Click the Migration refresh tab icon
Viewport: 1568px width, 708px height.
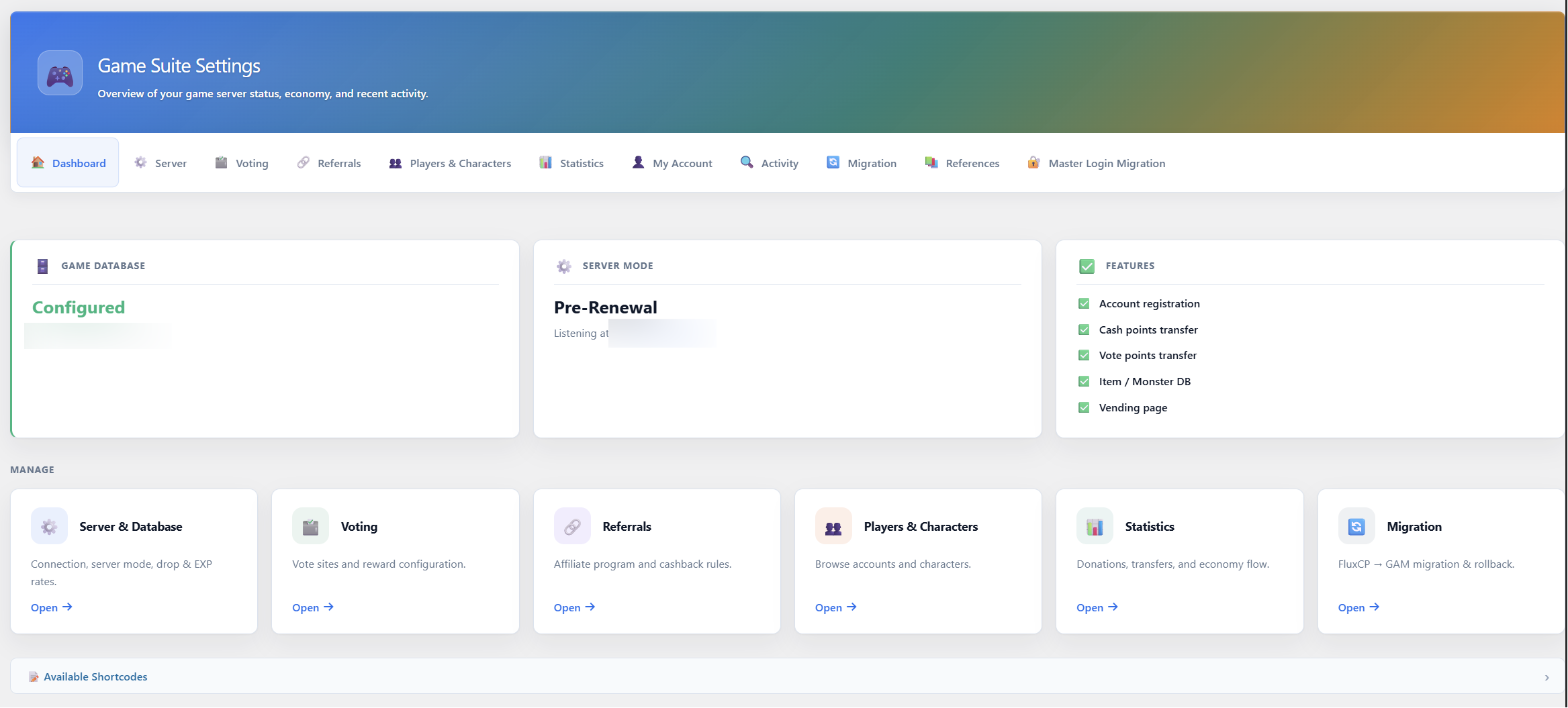(833, 162)
